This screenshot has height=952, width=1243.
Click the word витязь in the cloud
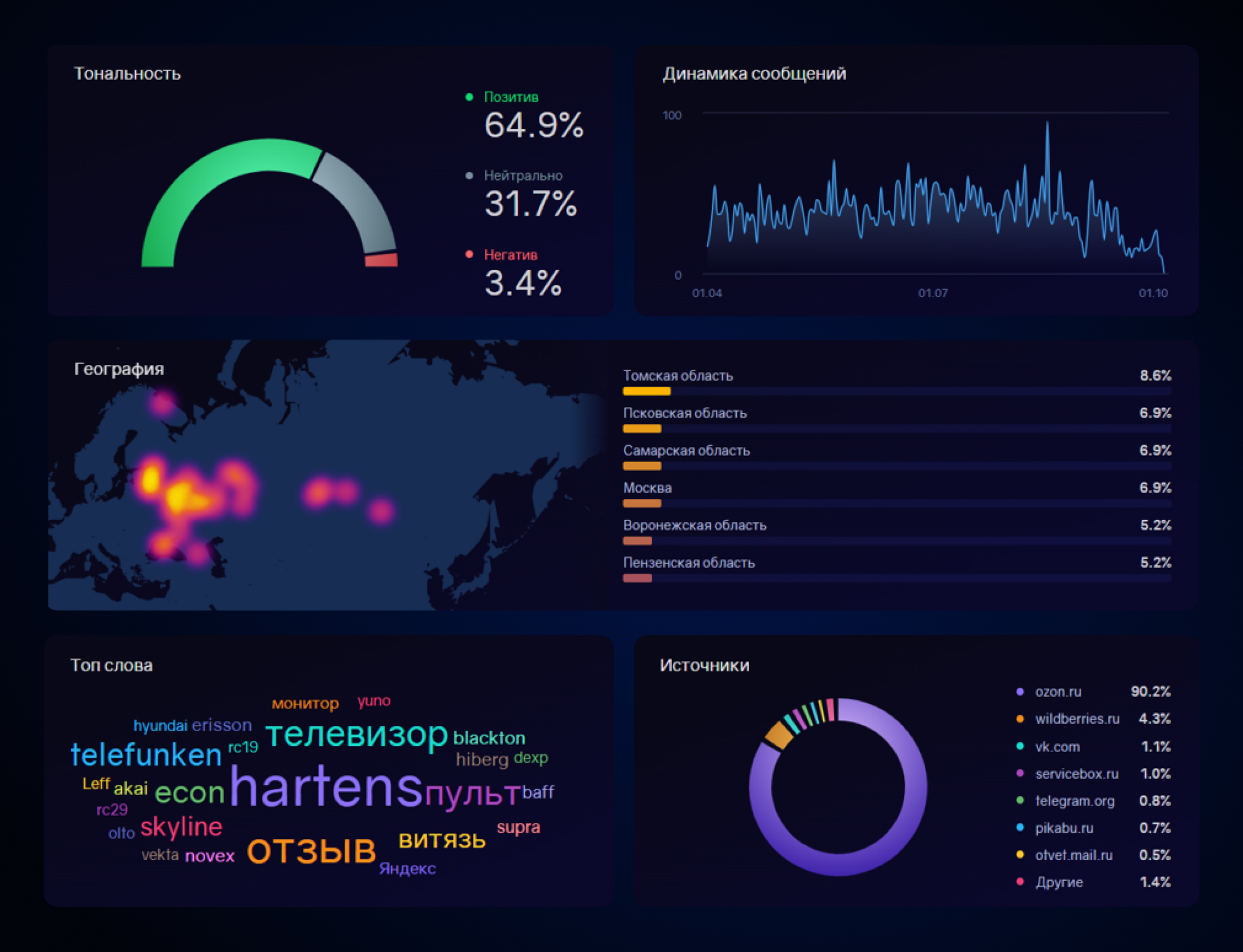point(442,840)
